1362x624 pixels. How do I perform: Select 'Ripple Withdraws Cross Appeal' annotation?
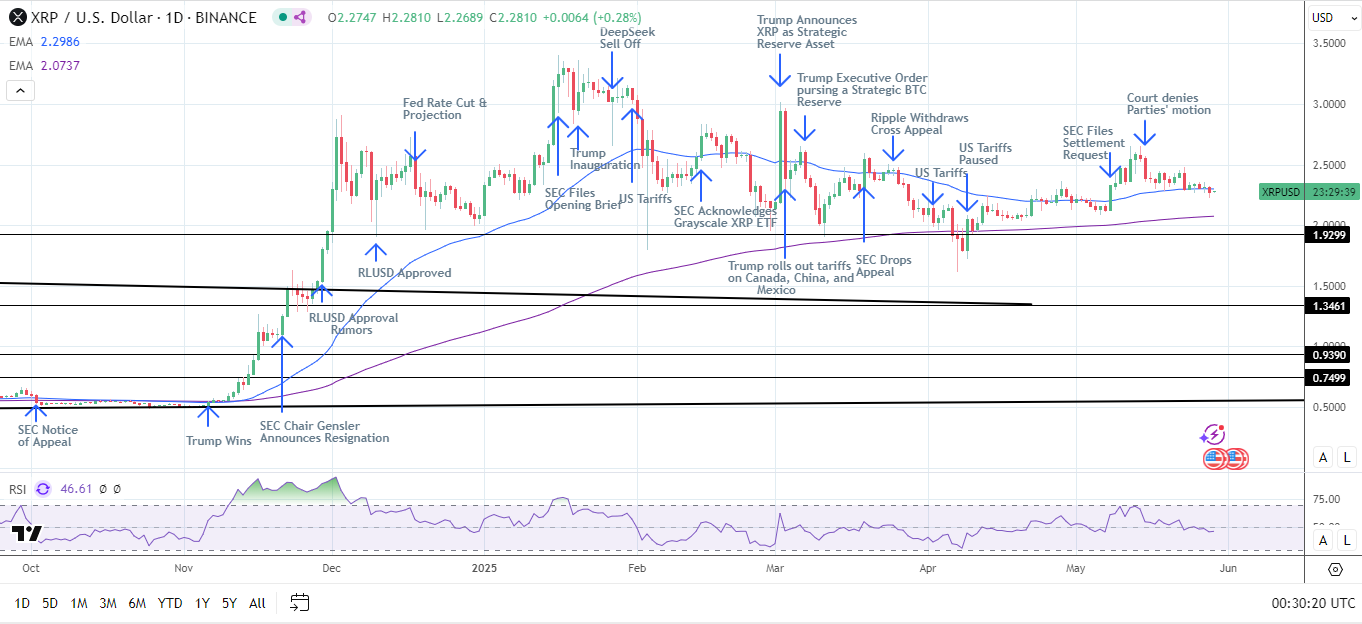[x=919, y=124]
